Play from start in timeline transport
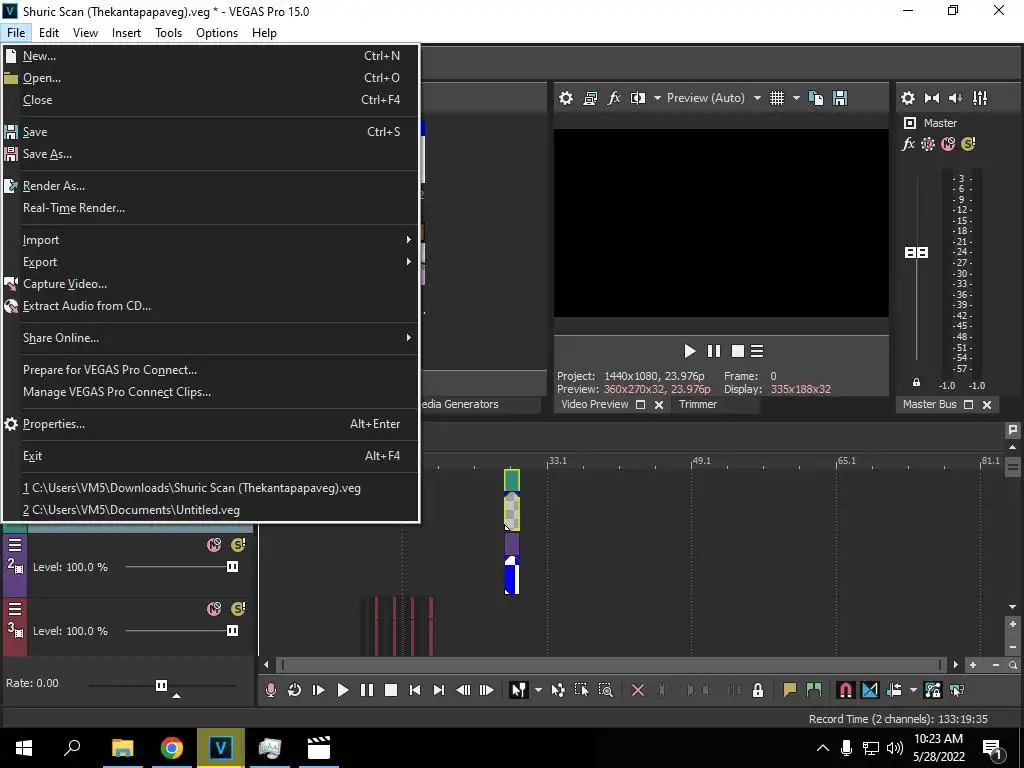The height and width of the screenshot is (768, 1024). point(319,690)
